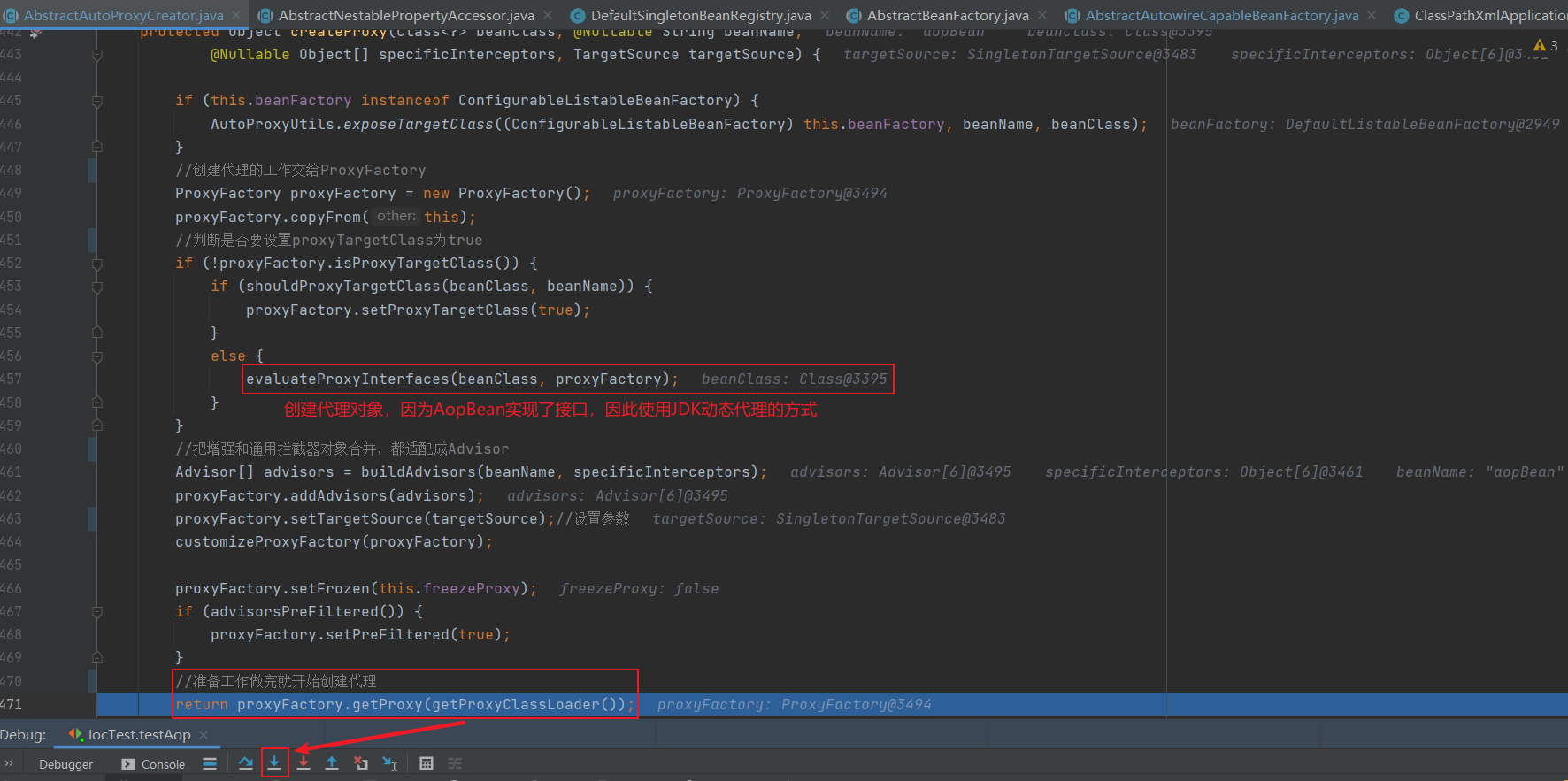Screen dimensions: 1568x781
Task: Close the DefaultSingletonBeanRegistry.java tab
Action: 825,15
